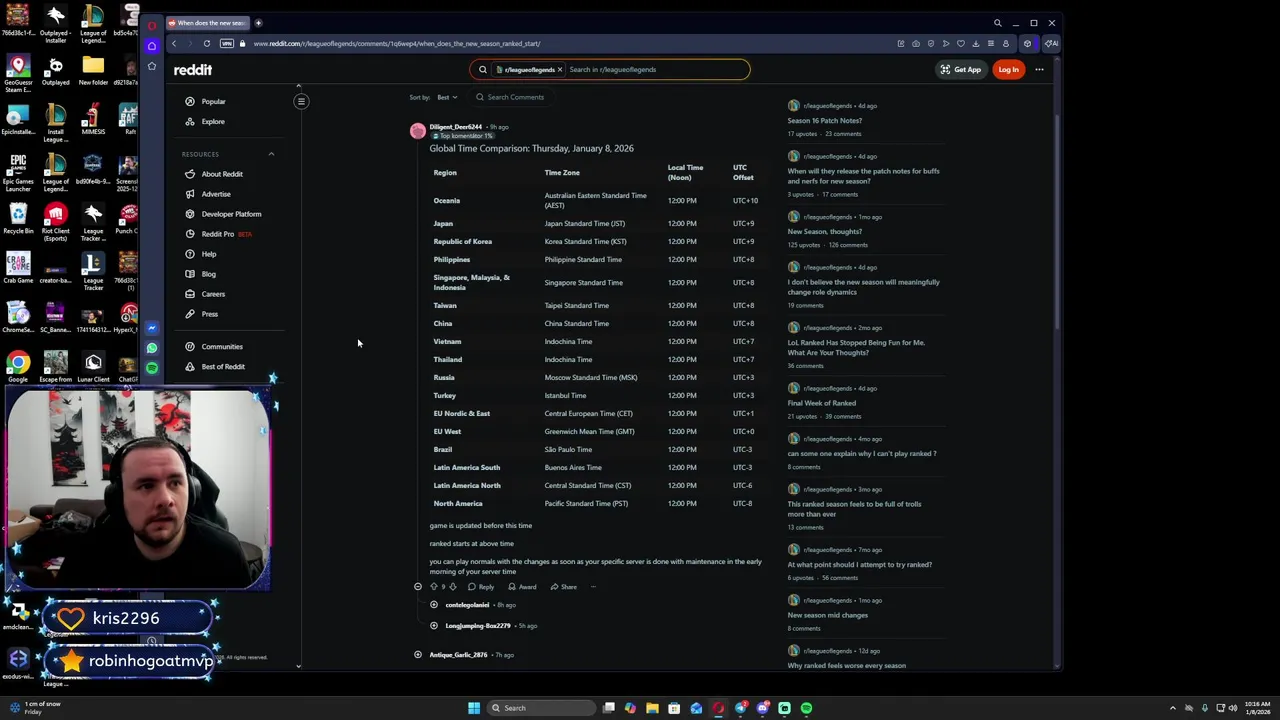Open Sort by Best dropdown
The image size is (1280, 720).
click(447, 97)
